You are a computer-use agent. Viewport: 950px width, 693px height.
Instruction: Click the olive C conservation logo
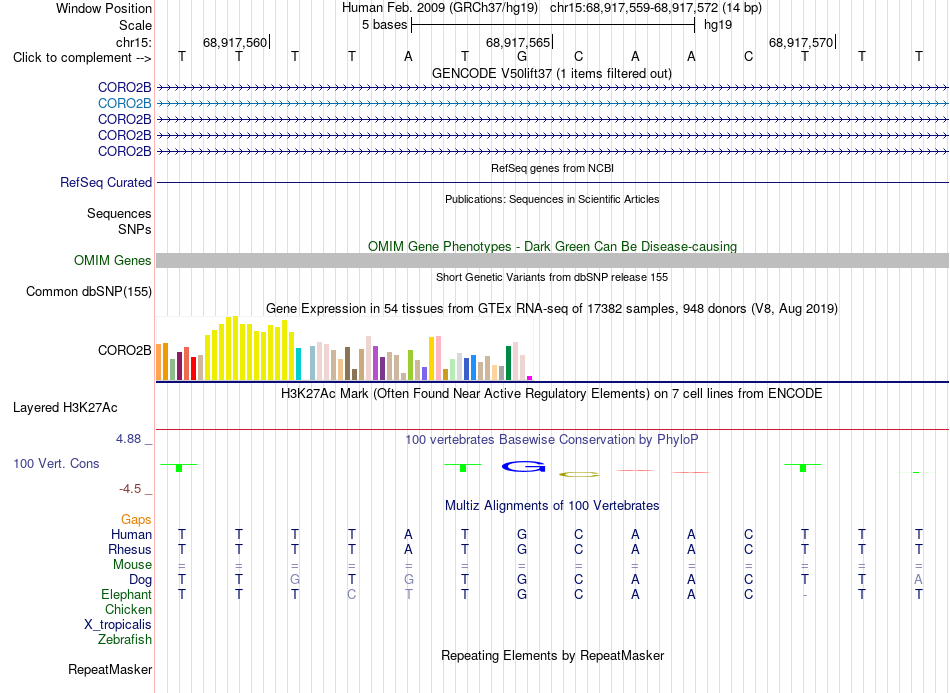coord(579,474)
